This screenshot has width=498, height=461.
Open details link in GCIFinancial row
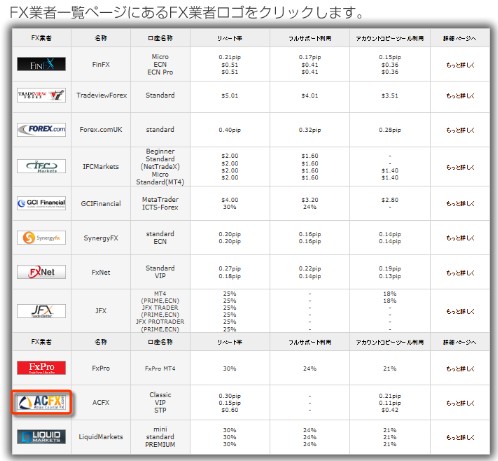click(460, 203)
